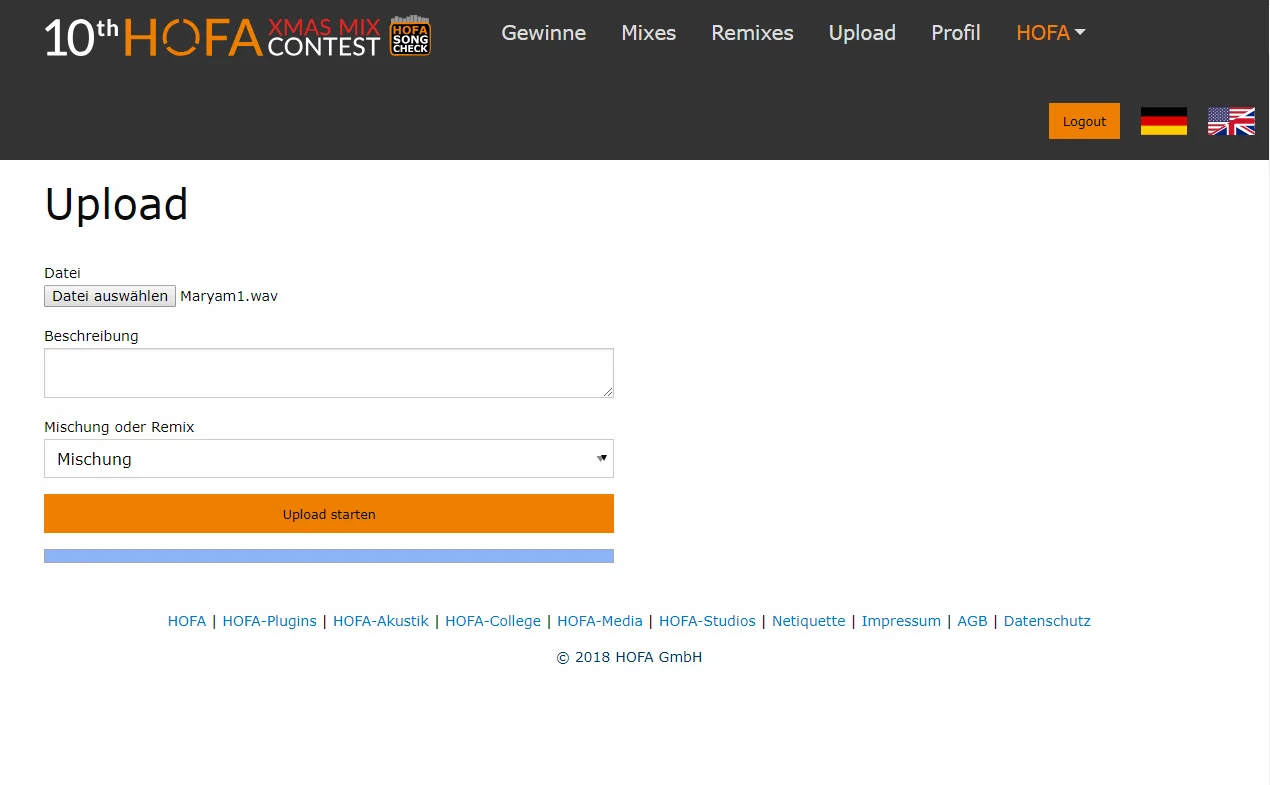Open the HOFA-College link
1270x785 pixels.
pyautogui.click(x=493, y=621)
